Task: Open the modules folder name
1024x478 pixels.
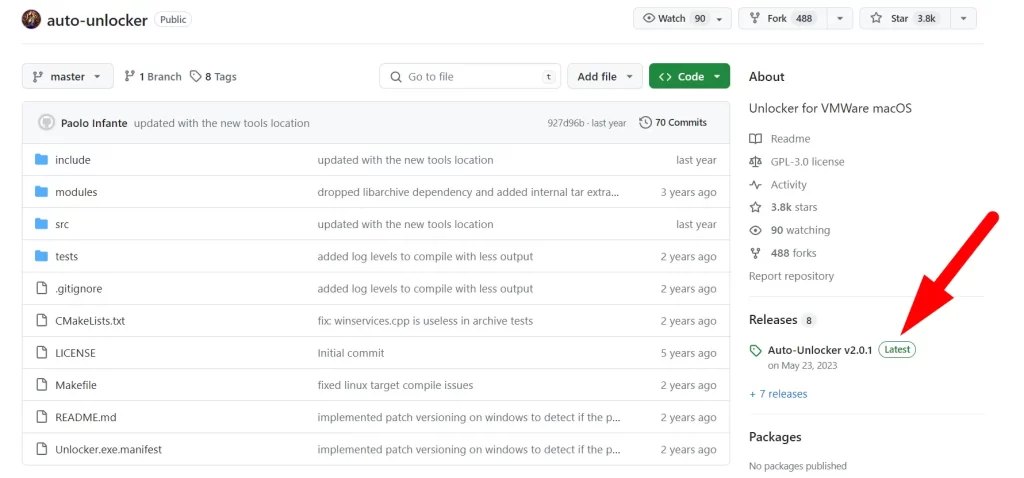Action: click(76, 192)
